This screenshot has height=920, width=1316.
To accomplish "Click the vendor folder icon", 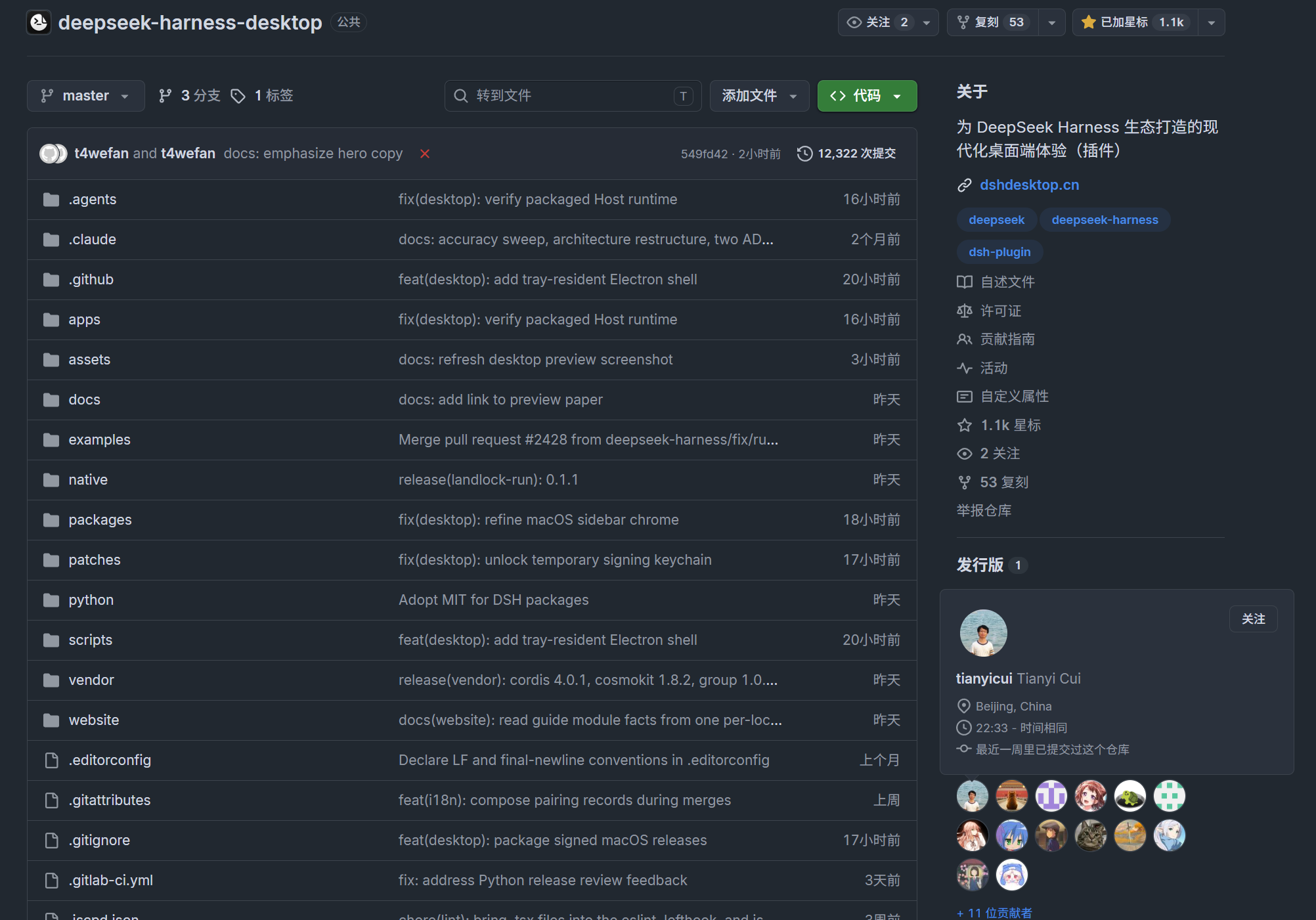I will click(51, 680).
